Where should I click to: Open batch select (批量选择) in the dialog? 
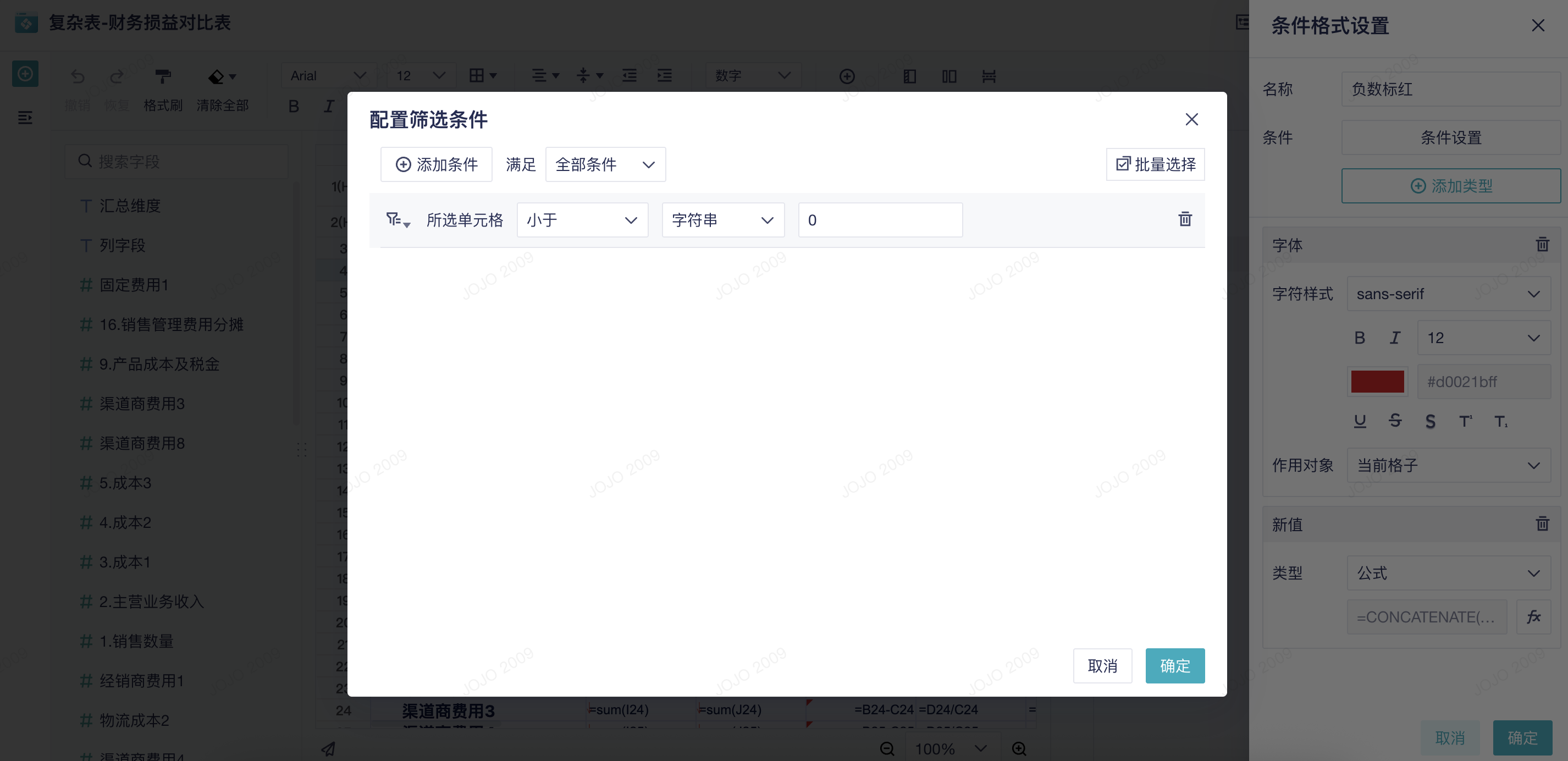point(1154,164)
